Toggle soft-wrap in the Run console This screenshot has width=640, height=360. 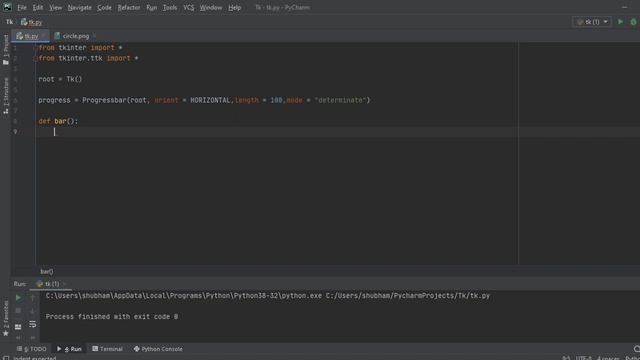(33, 324)
